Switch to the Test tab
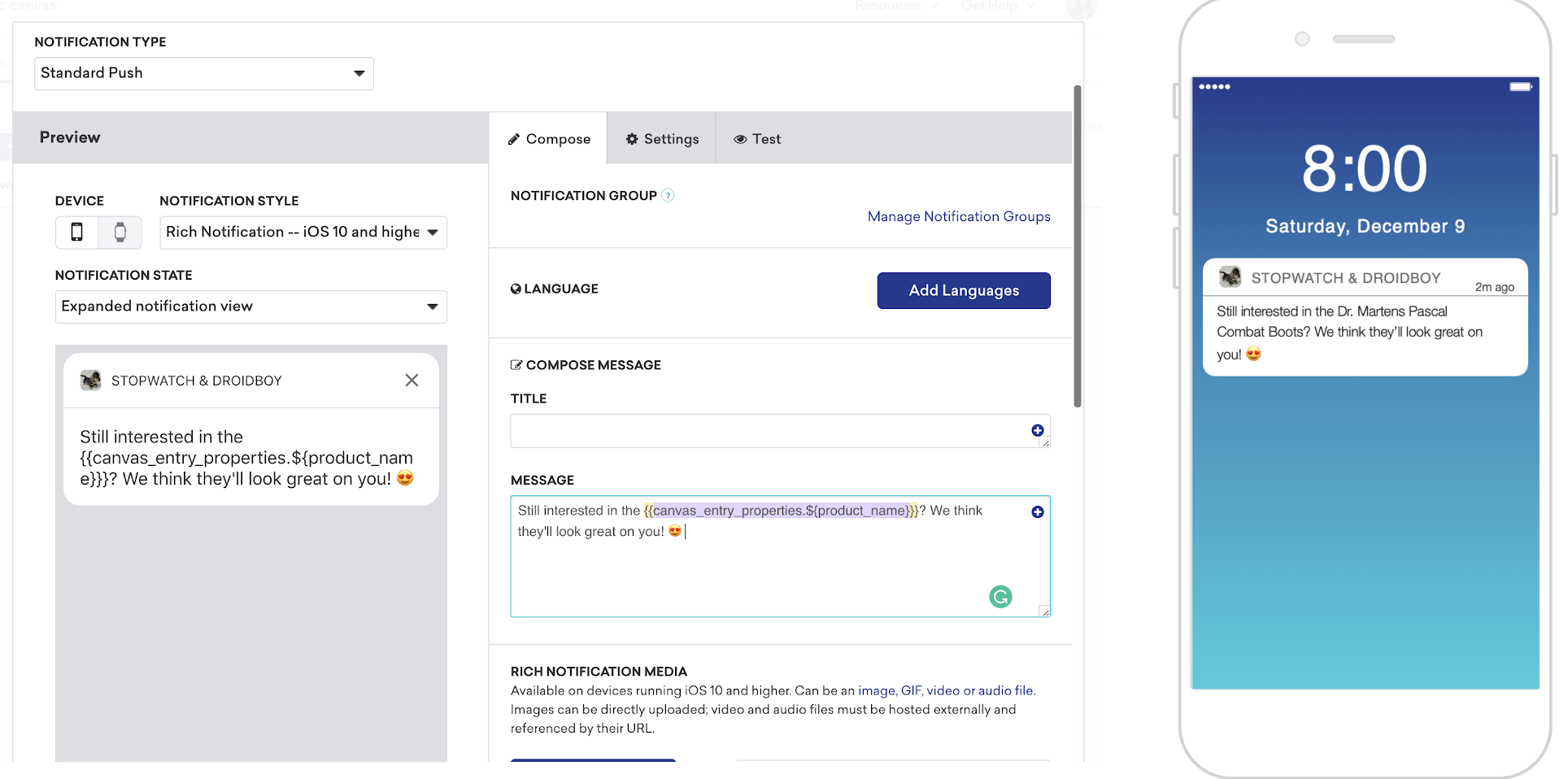 coord(757,139)
